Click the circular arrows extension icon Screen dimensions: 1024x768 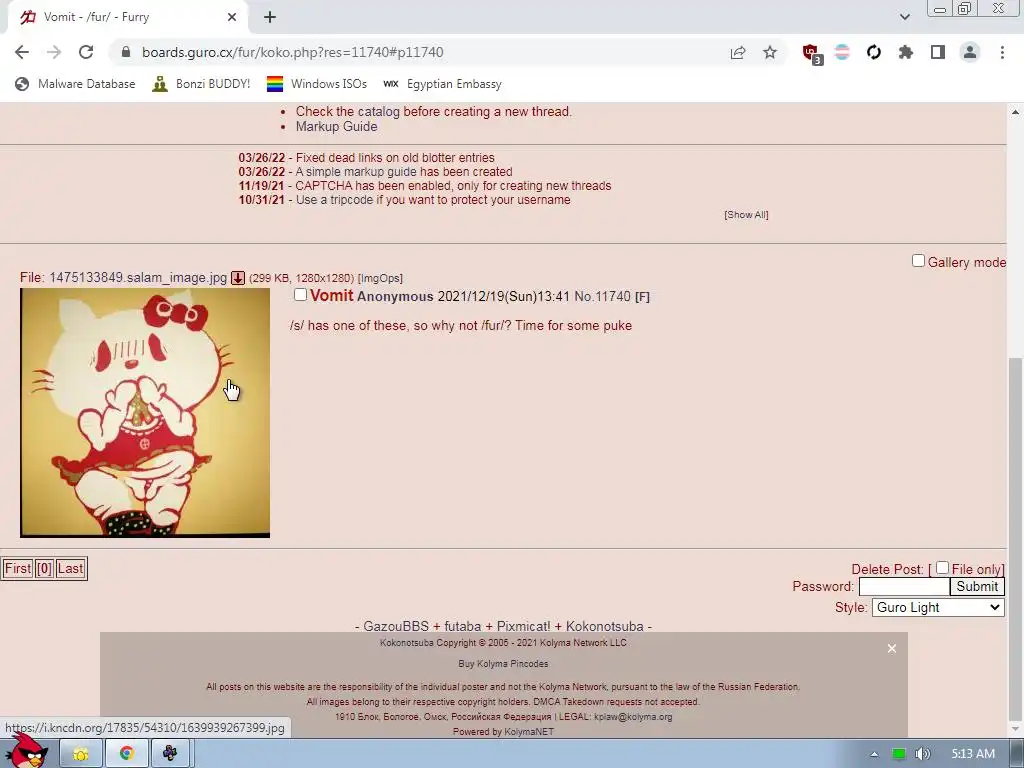(x=874, y=52)
